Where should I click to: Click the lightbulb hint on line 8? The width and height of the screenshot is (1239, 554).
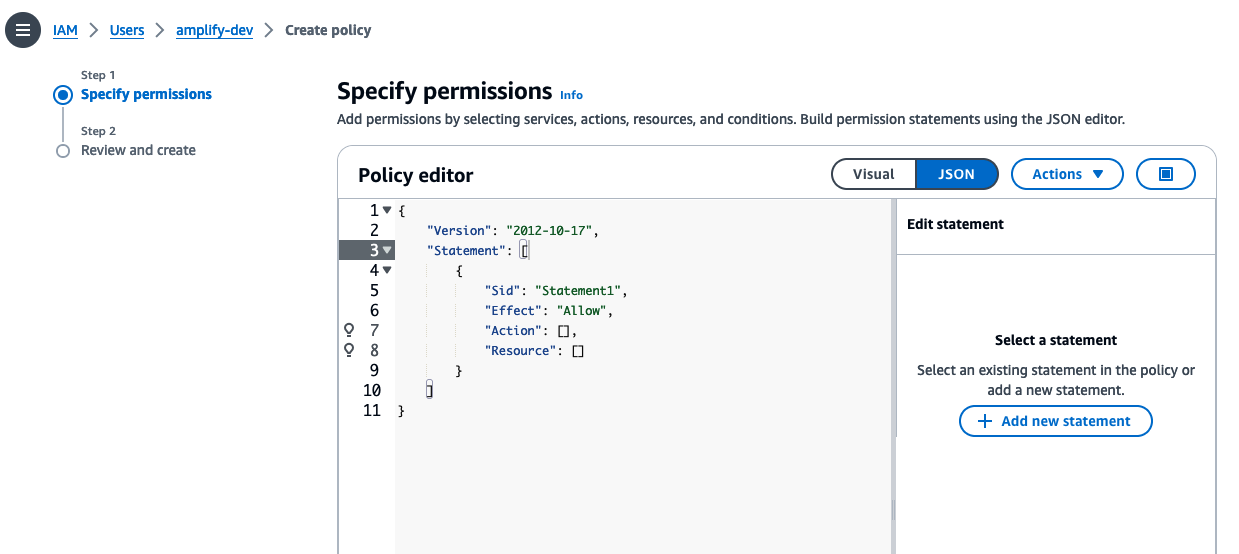349,350
